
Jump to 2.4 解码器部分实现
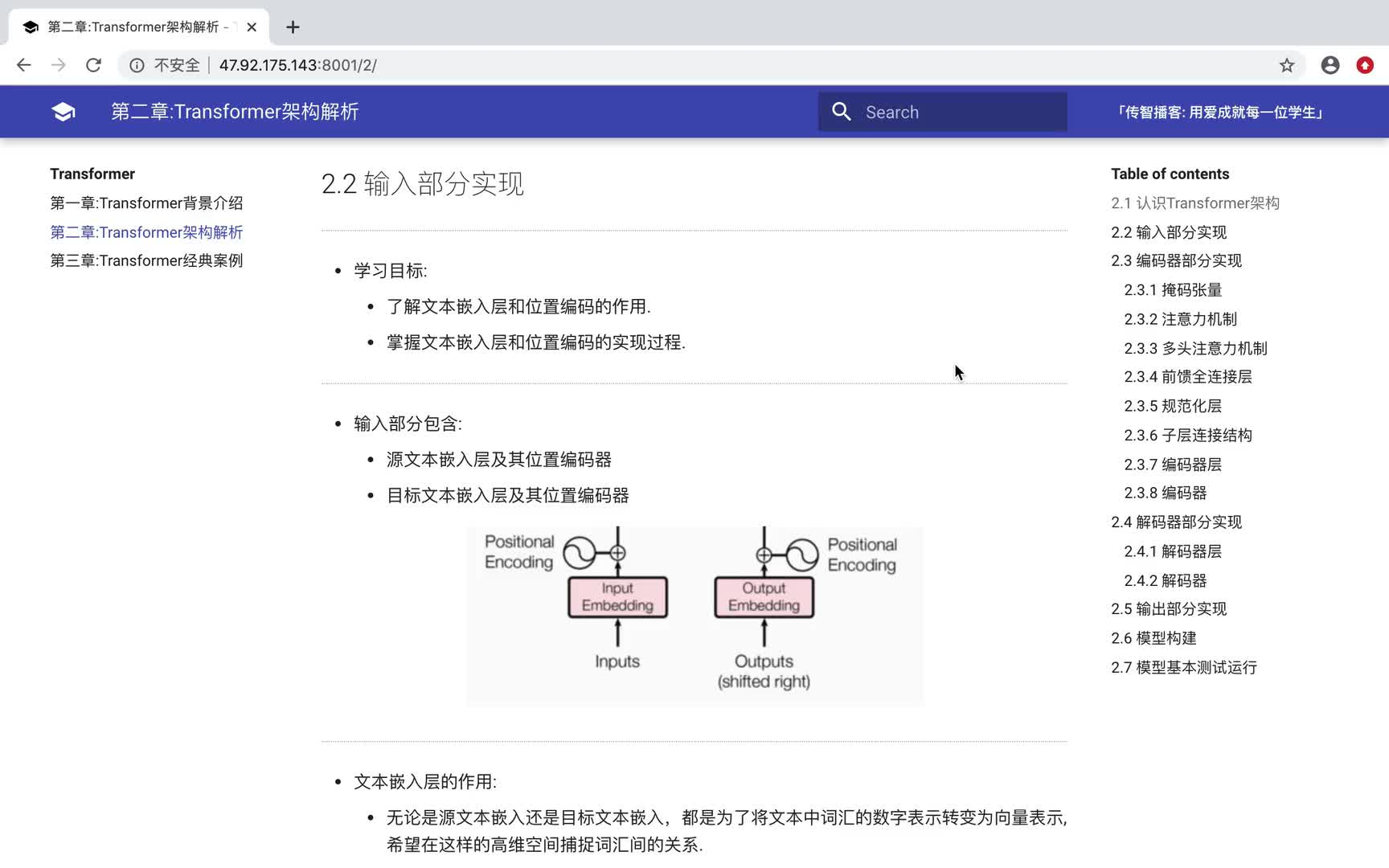1177,522
